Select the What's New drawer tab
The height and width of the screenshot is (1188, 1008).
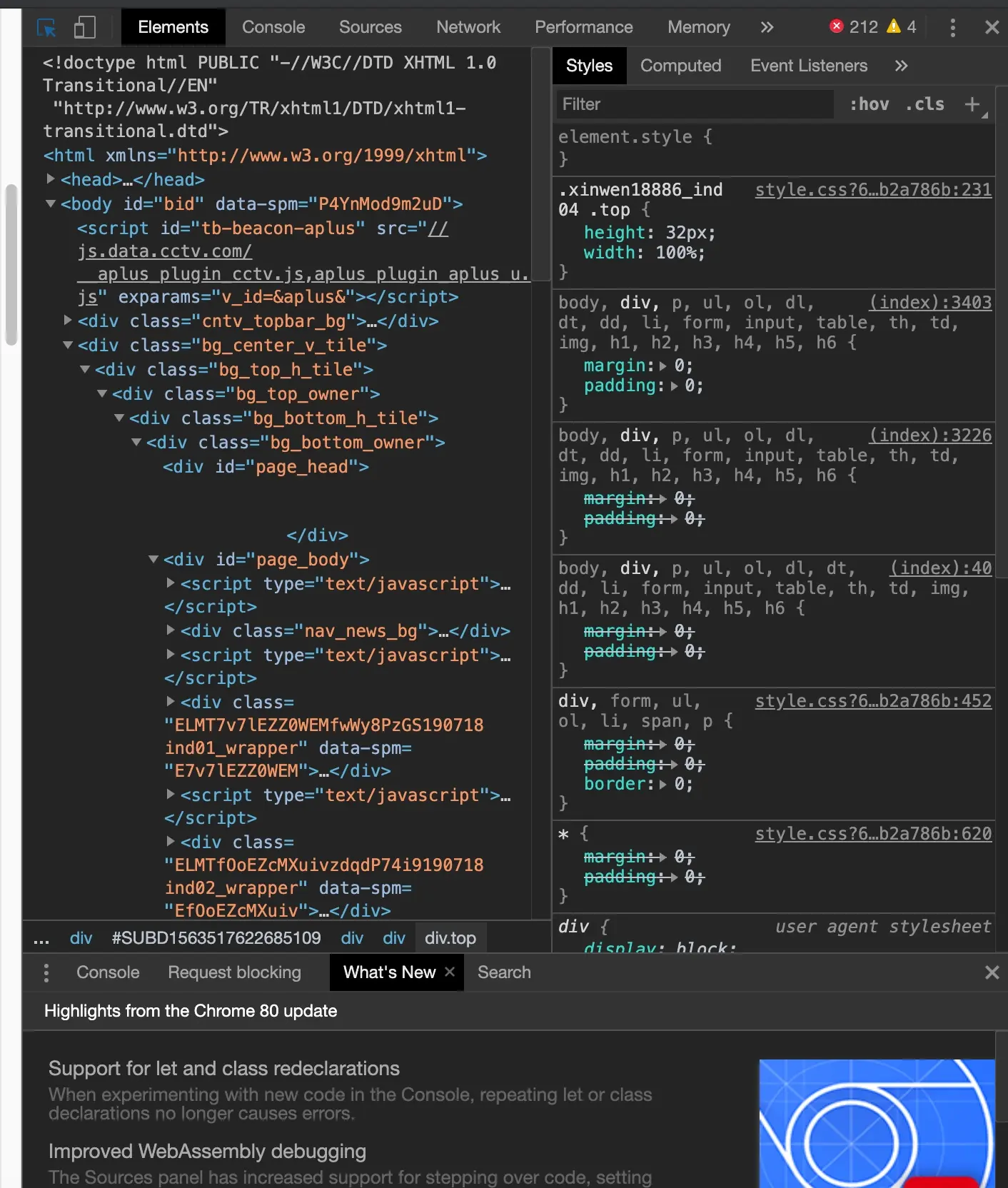tap(389, 972)
